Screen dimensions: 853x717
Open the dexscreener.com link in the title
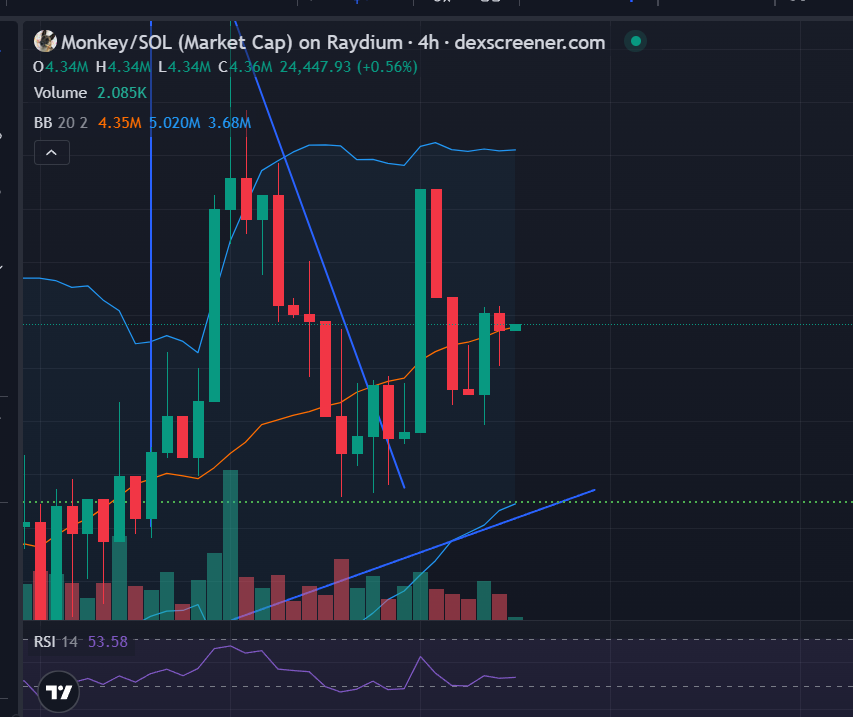click(529, 42)
